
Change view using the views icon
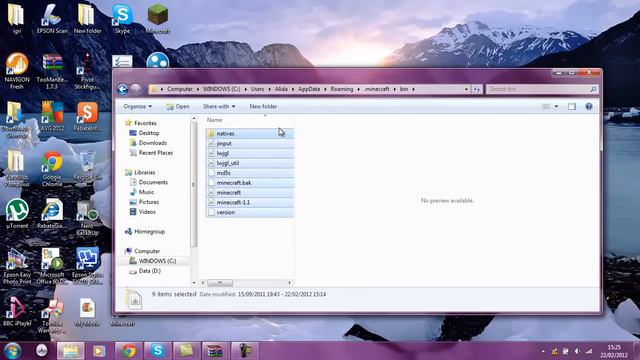point(546,107)
